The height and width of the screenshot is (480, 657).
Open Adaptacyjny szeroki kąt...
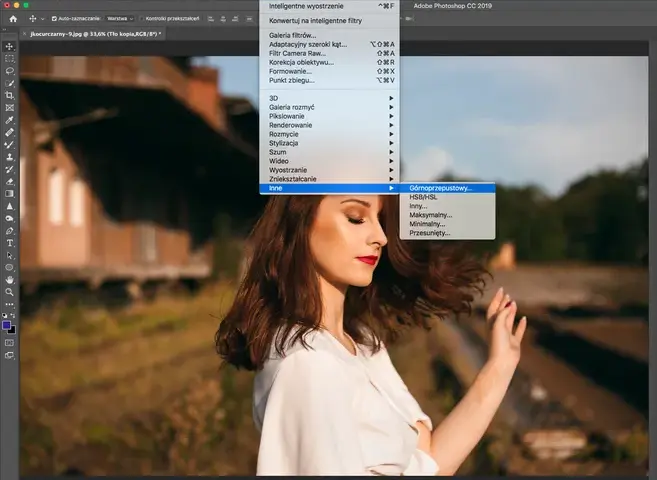[329, 44]
